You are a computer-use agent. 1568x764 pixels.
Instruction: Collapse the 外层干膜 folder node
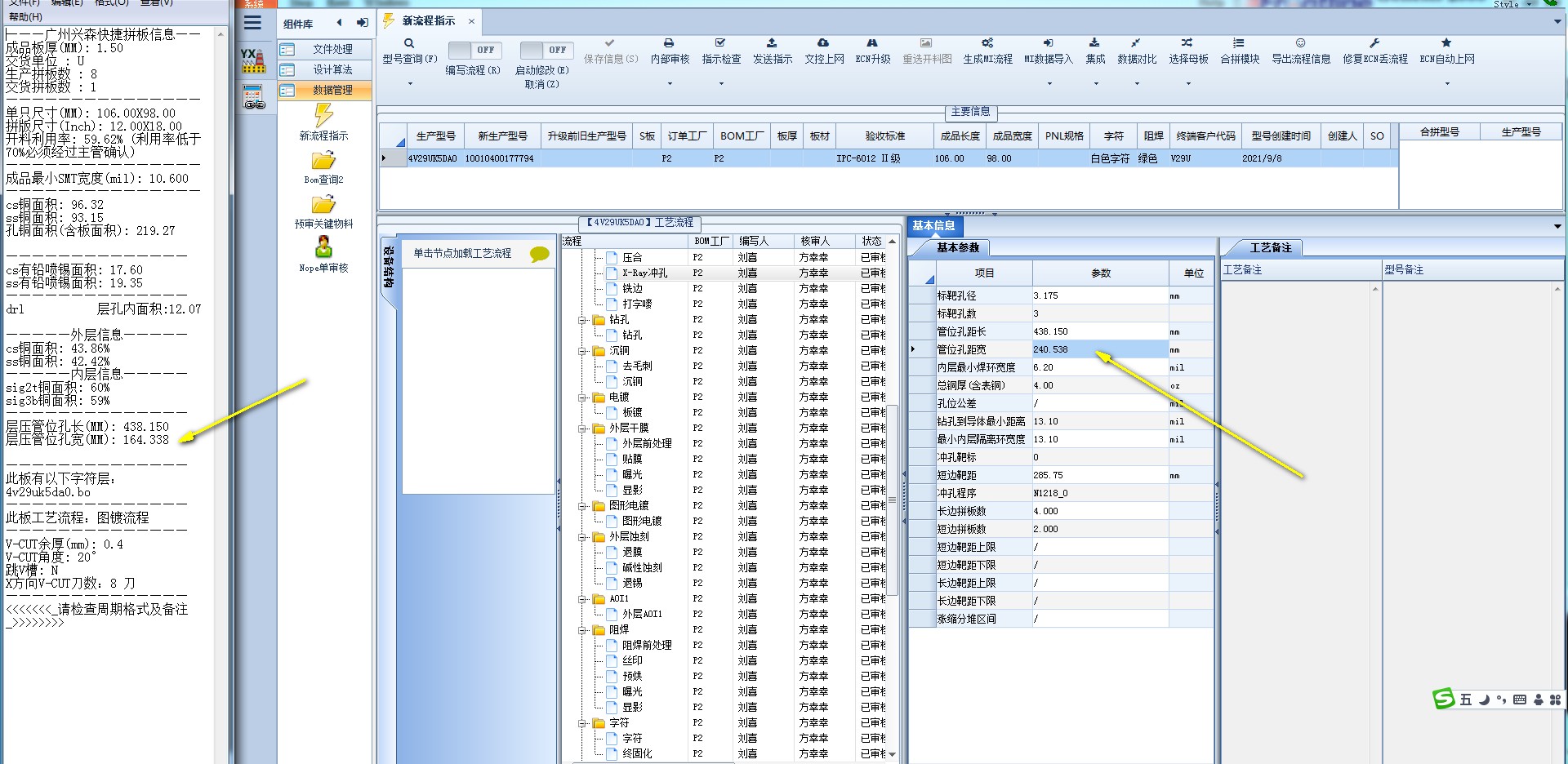point(583,429)
